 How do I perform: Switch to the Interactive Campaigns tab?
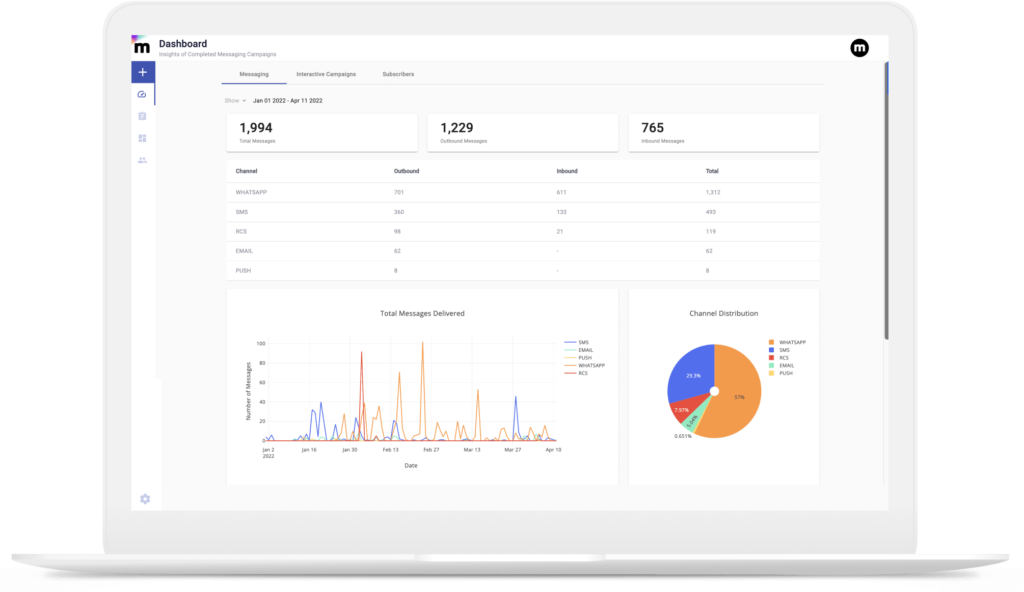point(326,74)
